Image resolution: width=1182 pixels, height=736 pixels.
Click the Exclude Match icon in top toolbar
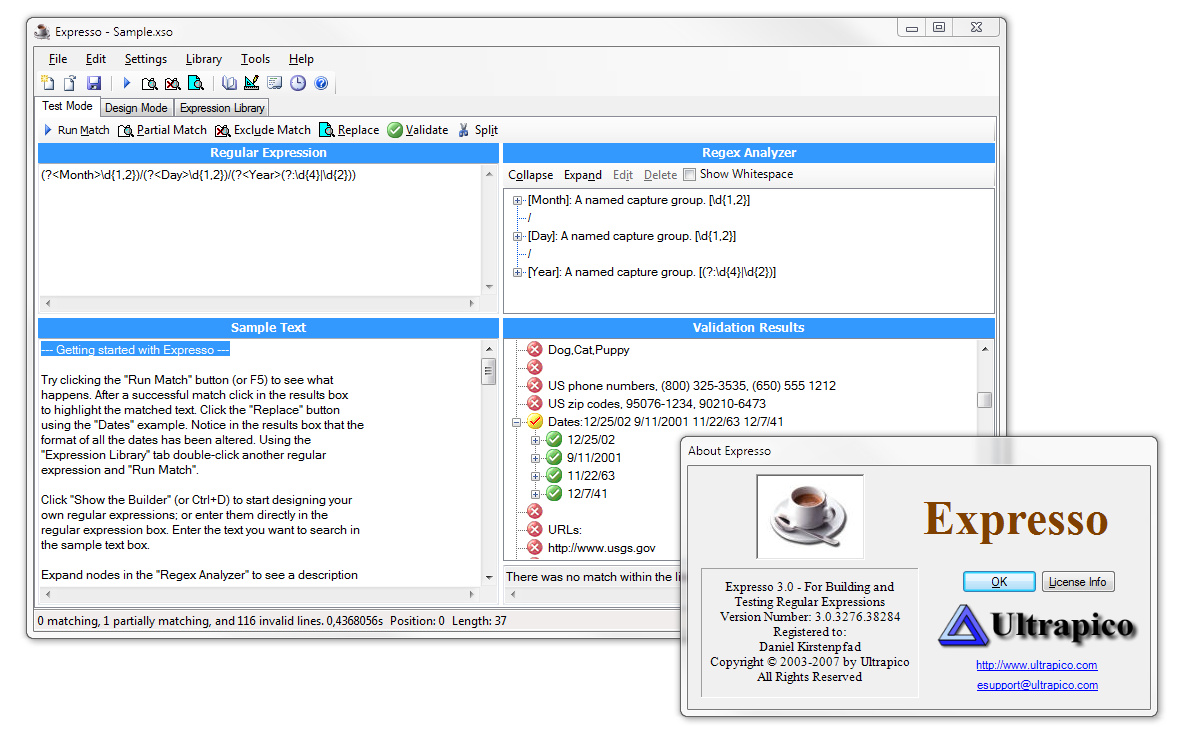[x=173, y=83]
